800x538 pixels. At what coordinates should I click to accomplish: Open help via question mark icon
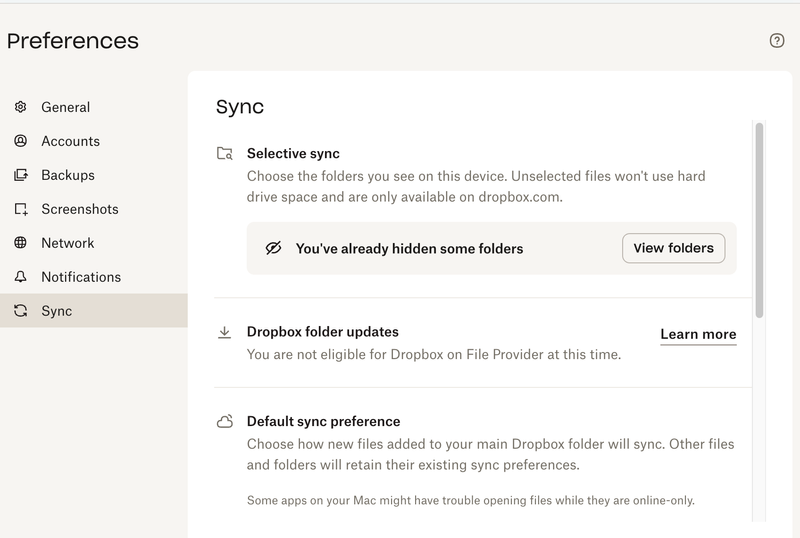[777, 41]
